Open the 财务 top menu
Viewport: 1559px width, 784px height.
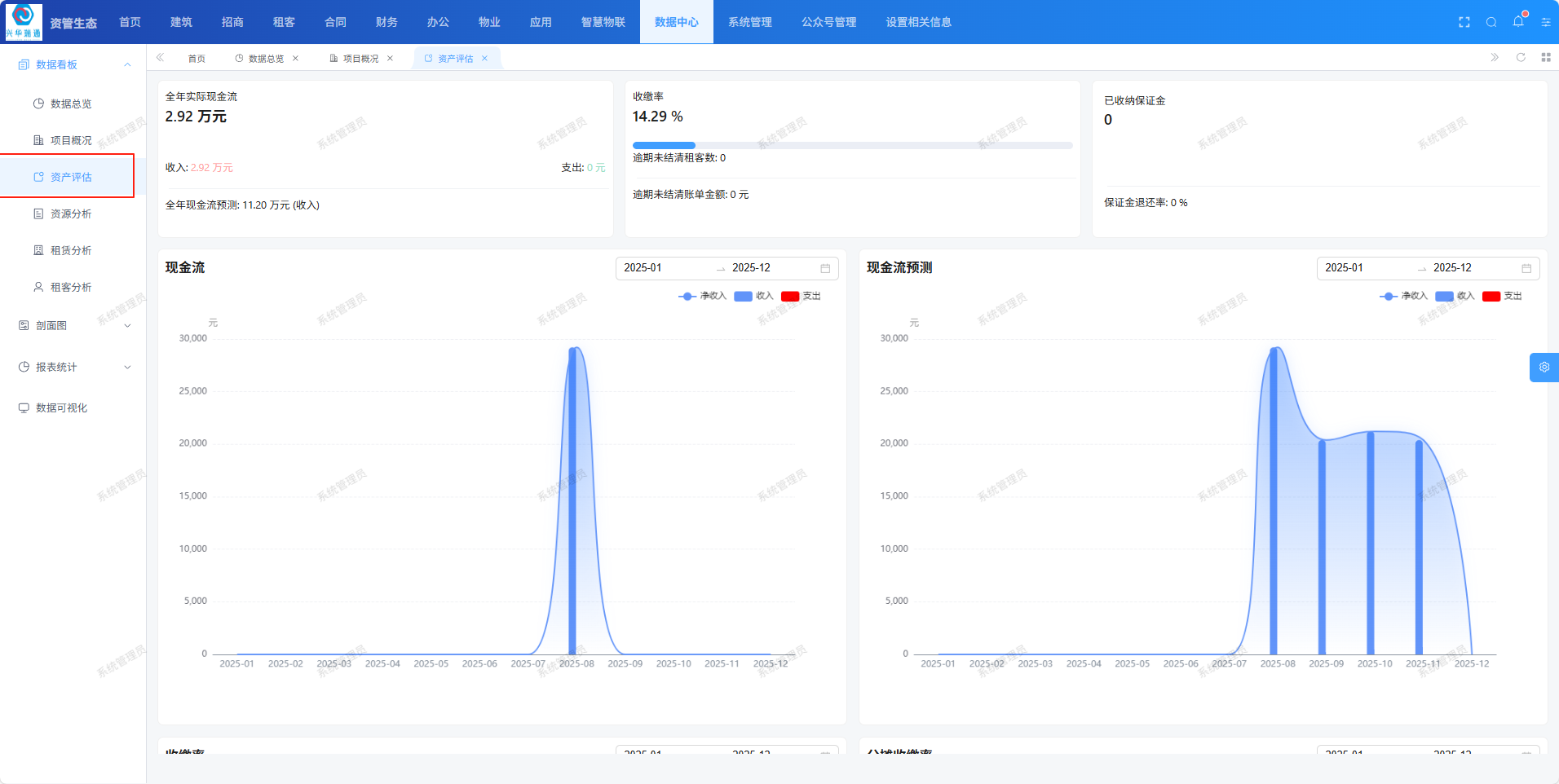(x=386, y=22)
